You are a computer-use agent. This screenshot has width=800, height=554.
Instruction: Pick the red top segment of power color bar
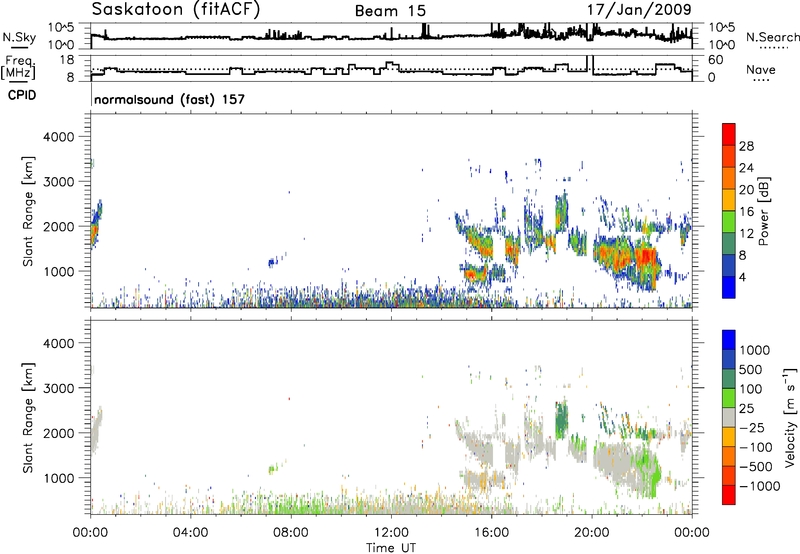(x=729, y=134)
